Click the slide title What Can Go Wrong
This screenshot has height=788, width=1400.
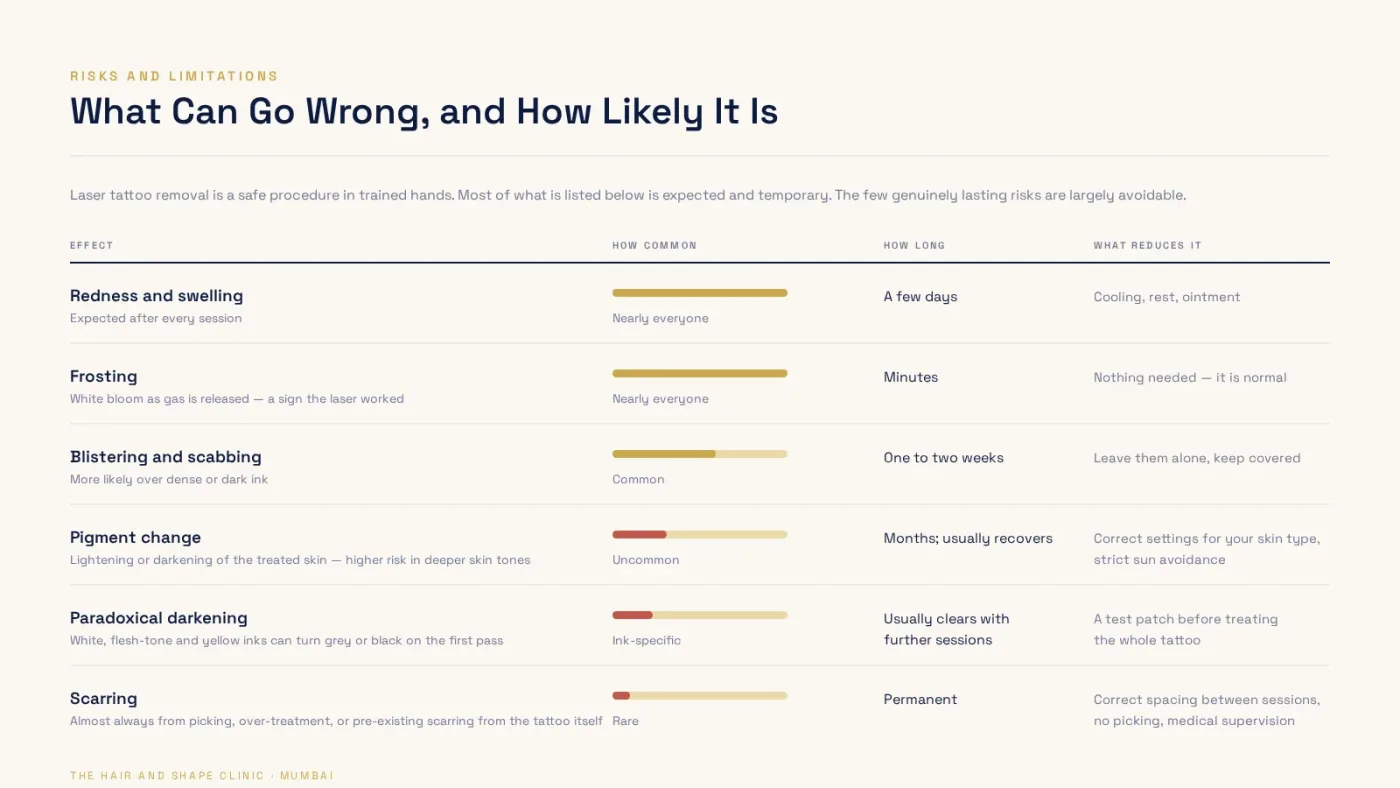pyautogui.click(x=424, y=111)
